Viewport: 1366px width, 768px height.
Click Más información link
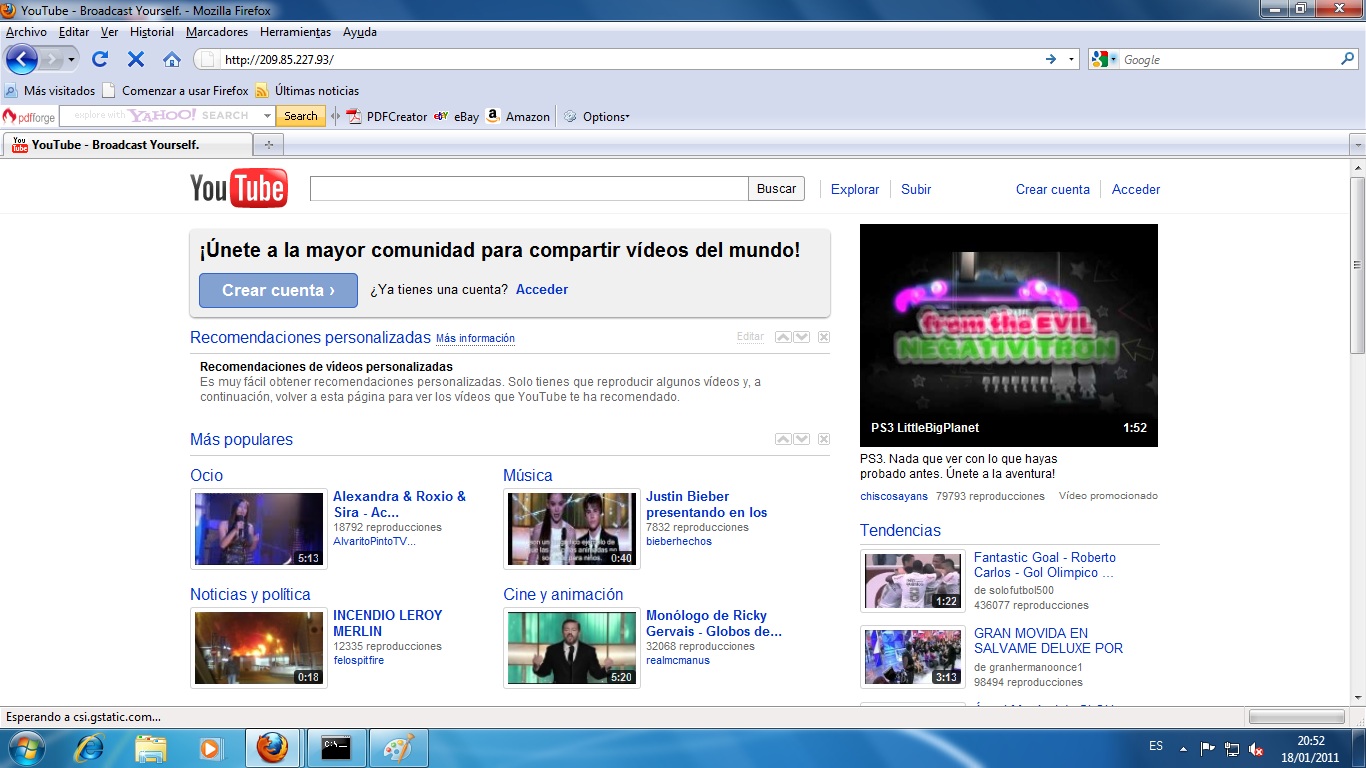pos(475,338)
